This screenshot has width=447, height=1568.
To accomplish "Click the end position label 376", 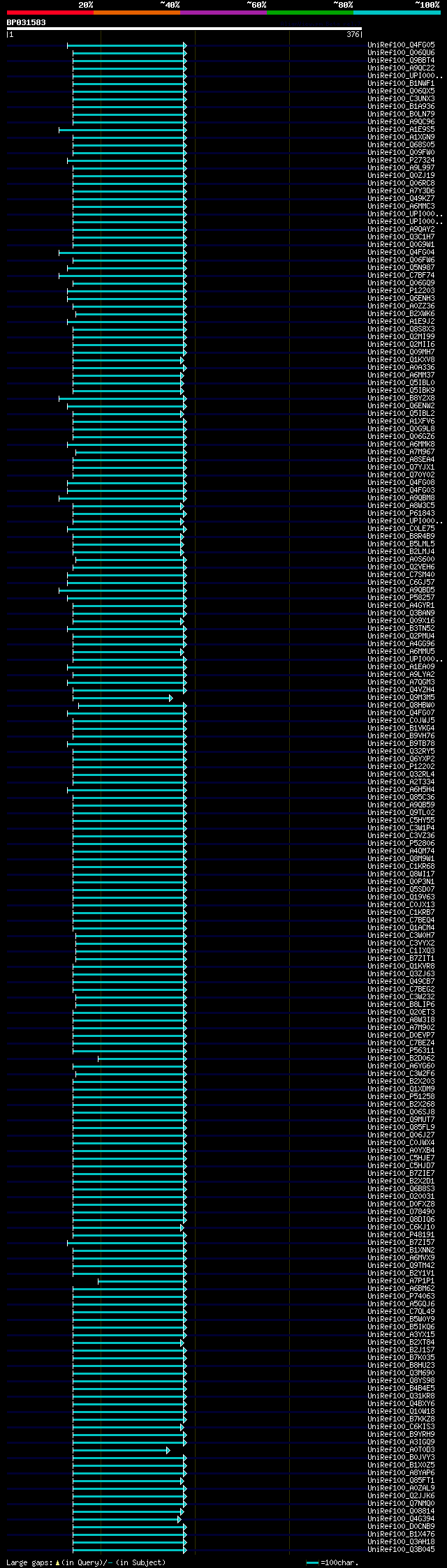I will (x=353, y=34).
